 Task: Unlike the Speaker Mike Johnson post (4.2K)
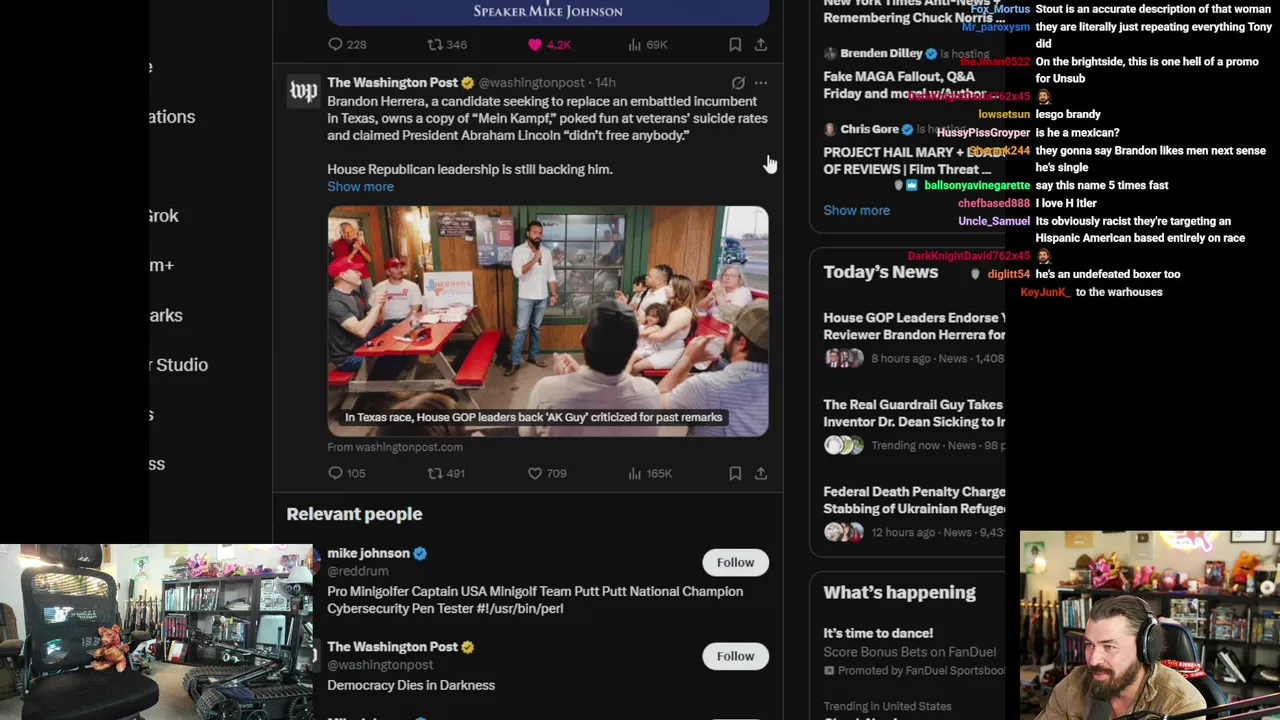pos(549,44)
